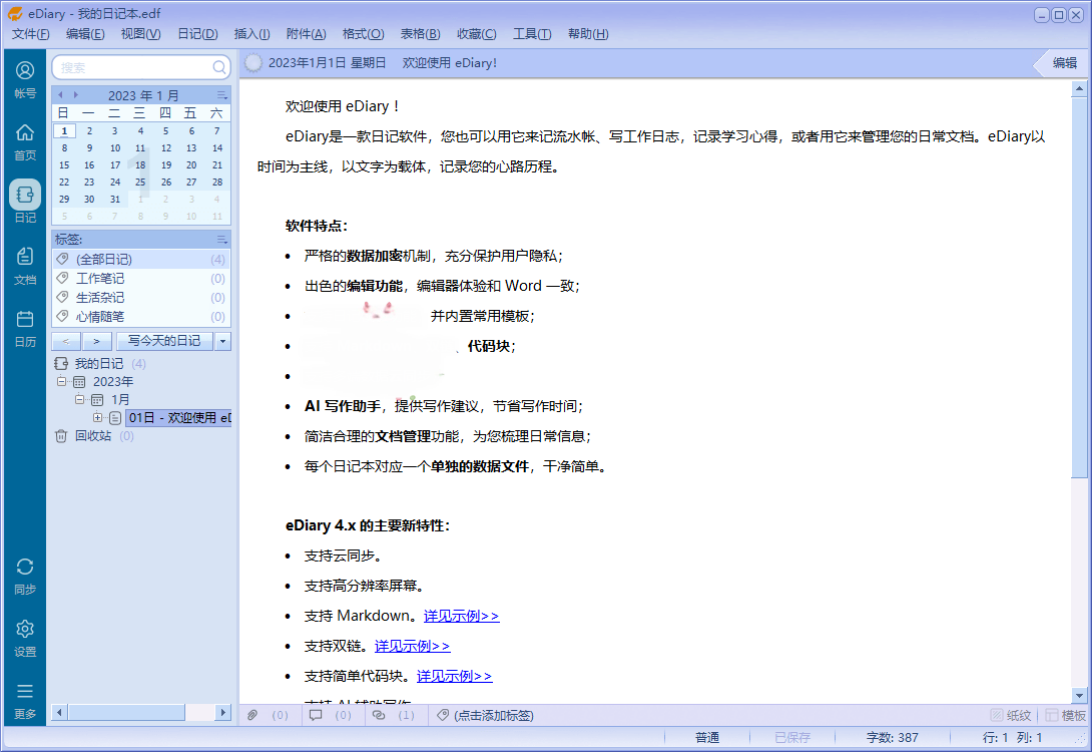
Task: Click the attachments paperclip icon
Action: pyautogui.click(x=253, y=715)
